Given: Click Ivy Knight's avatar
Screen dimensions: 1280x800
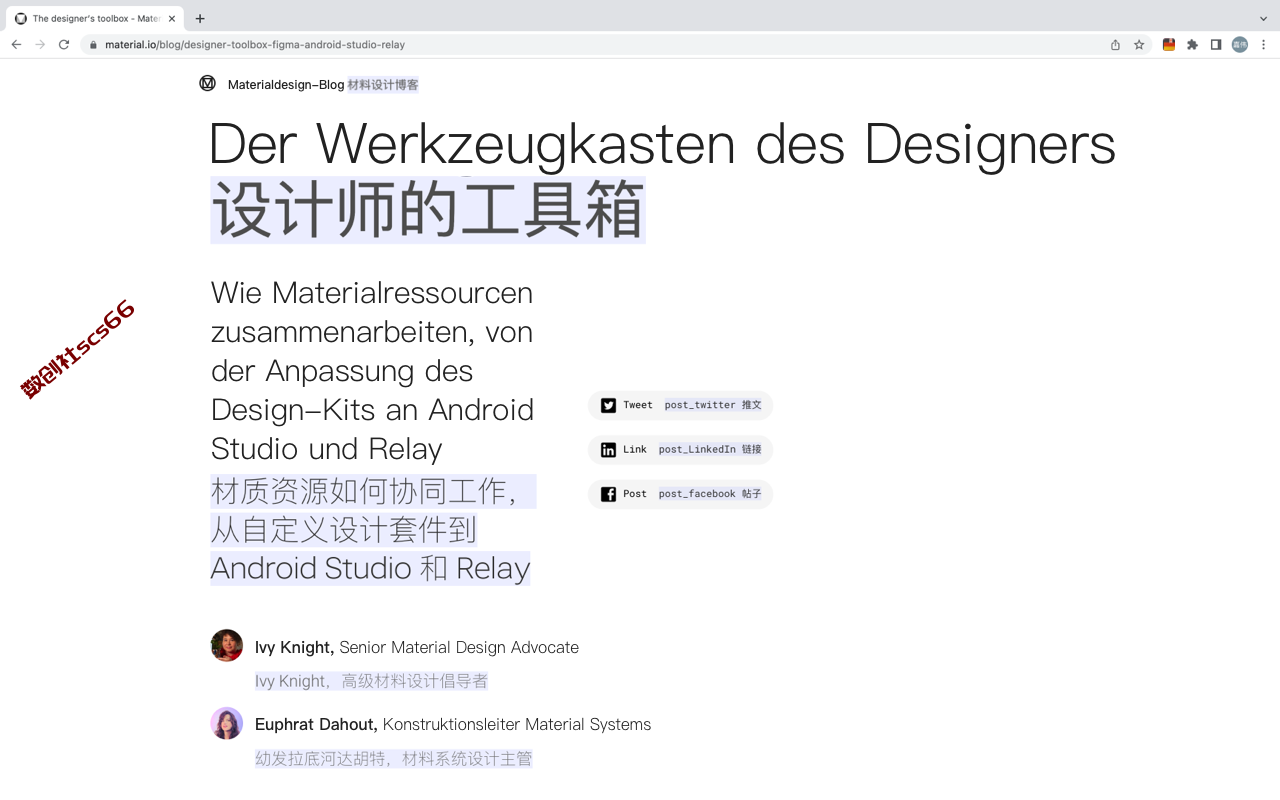Looking at the screenshot, I should [x=227, y=645].
